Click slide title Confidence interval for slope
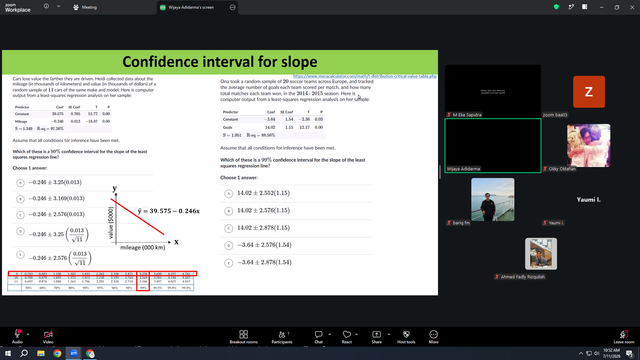 click(220, 62)
